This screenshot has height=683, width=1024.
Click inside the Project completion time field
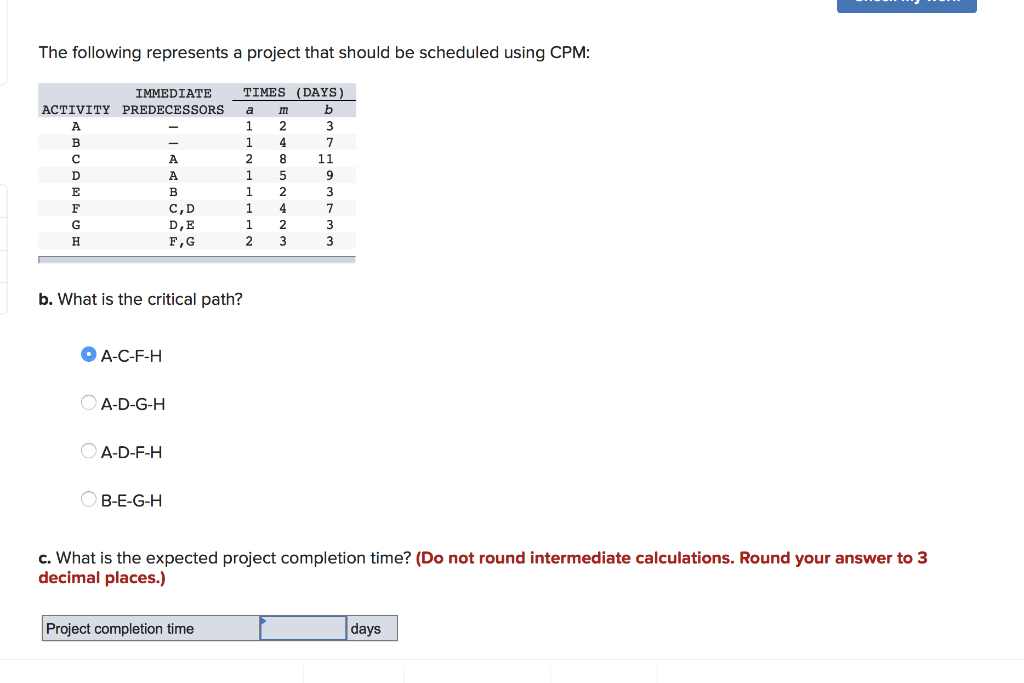[301, 628]
